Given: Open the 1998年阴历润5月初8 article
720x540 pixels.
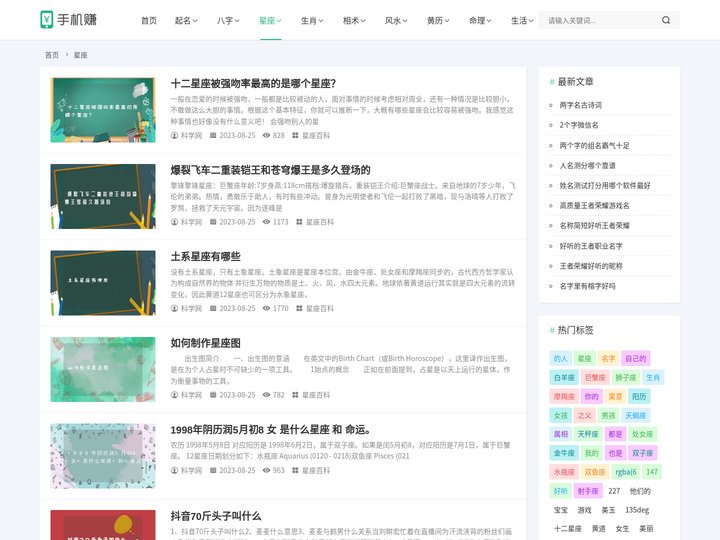Looking at the screenshot, I should tap(271, 430).
